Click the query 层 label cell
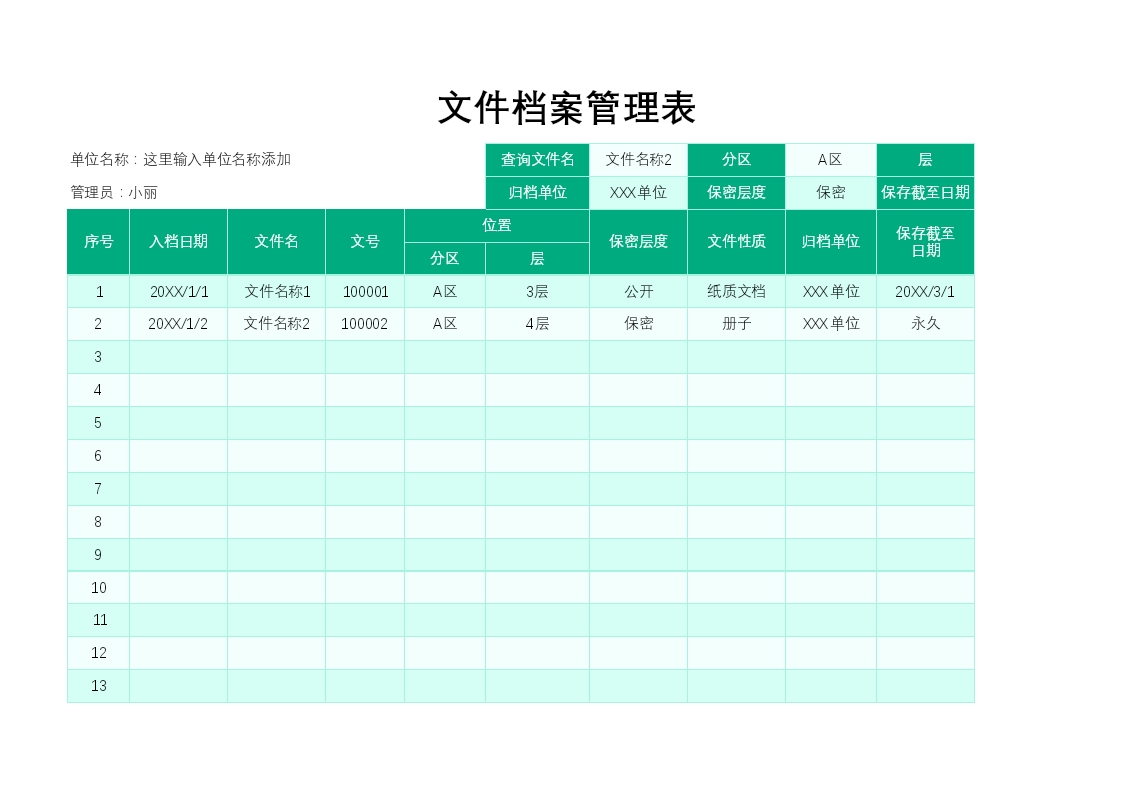 pos(925,160)
